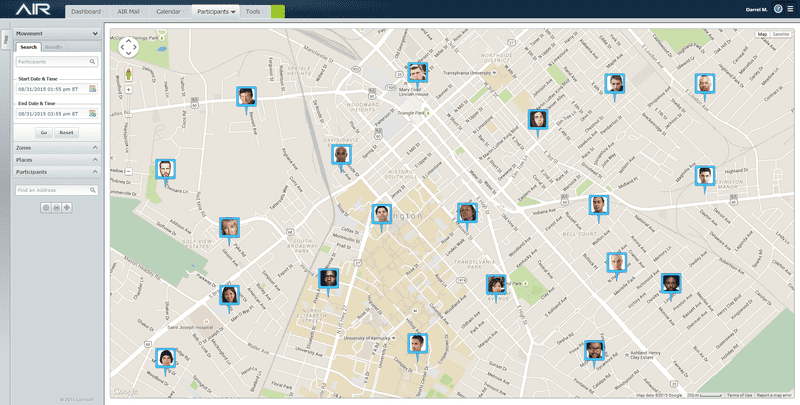Open the help question-mark icon
Image resolution: width=800 pixels, height=405 pixels.
click(x=778, y=9)
